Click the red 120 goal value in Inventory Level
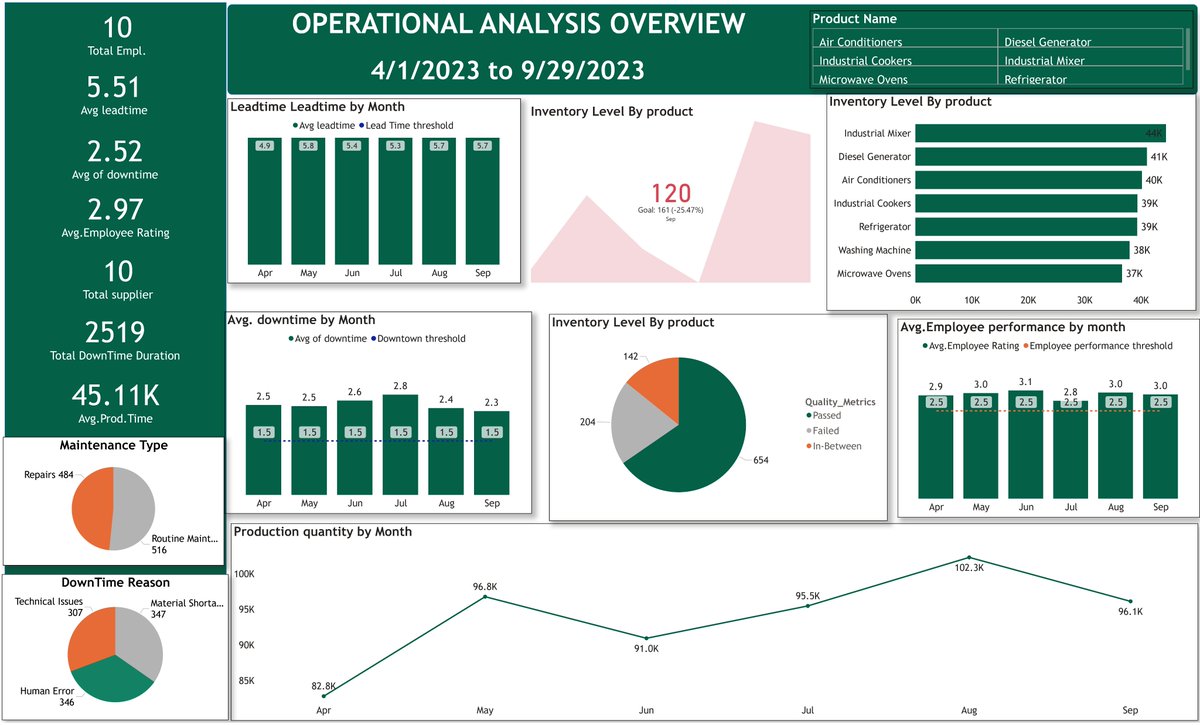 pos(672,193)
